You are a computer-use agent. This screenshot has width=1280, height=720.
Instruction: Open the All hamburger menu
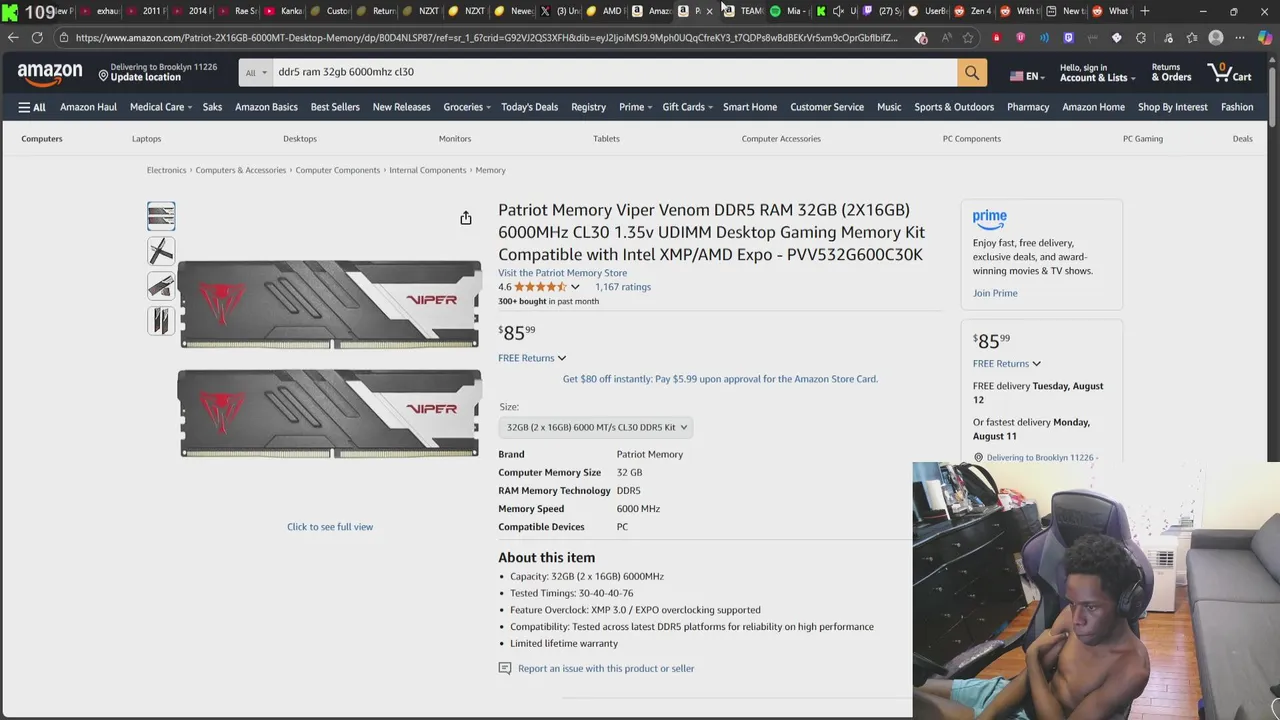coord(32,107)
